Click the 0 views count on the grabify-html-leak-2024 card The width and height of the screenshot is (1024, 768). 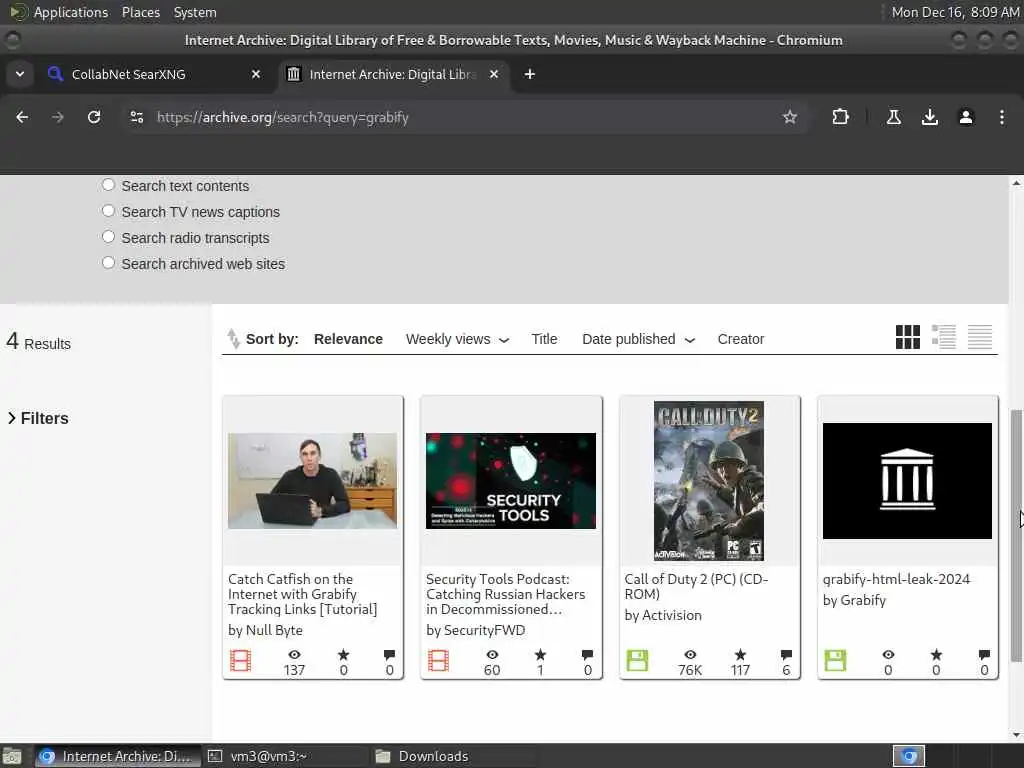(x=888, y=670)
